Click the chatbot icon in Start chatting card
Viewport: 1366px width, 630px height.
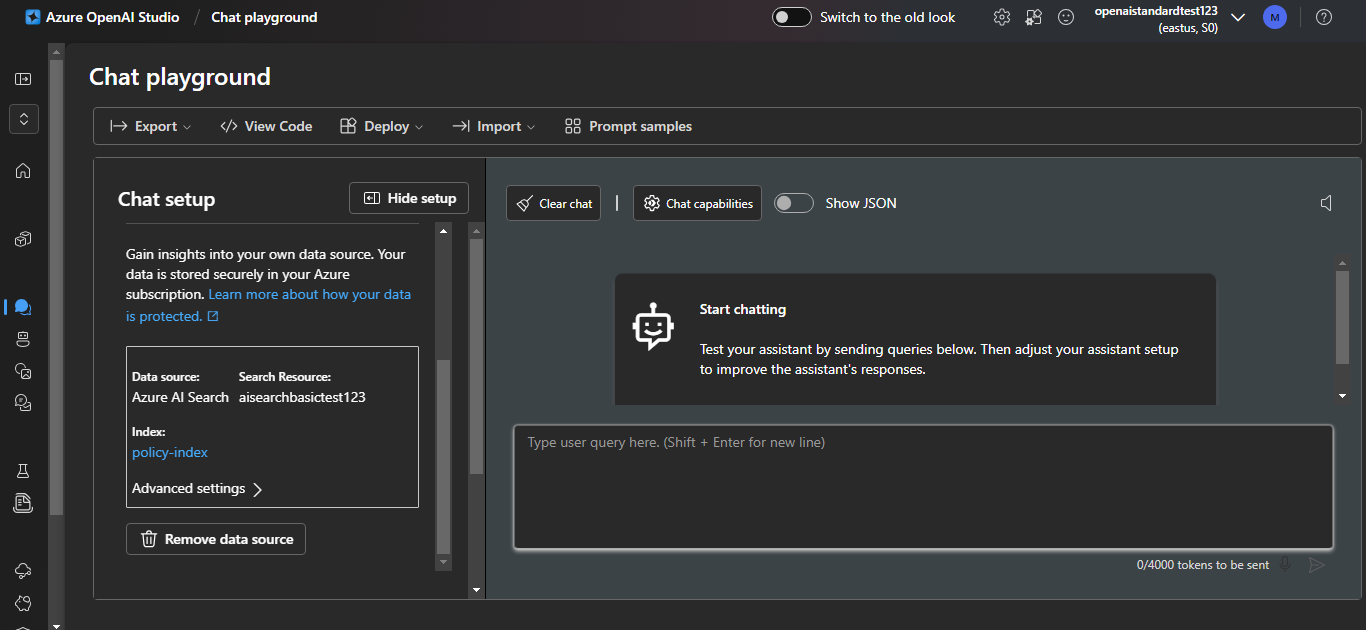click(x=653, y=327)
